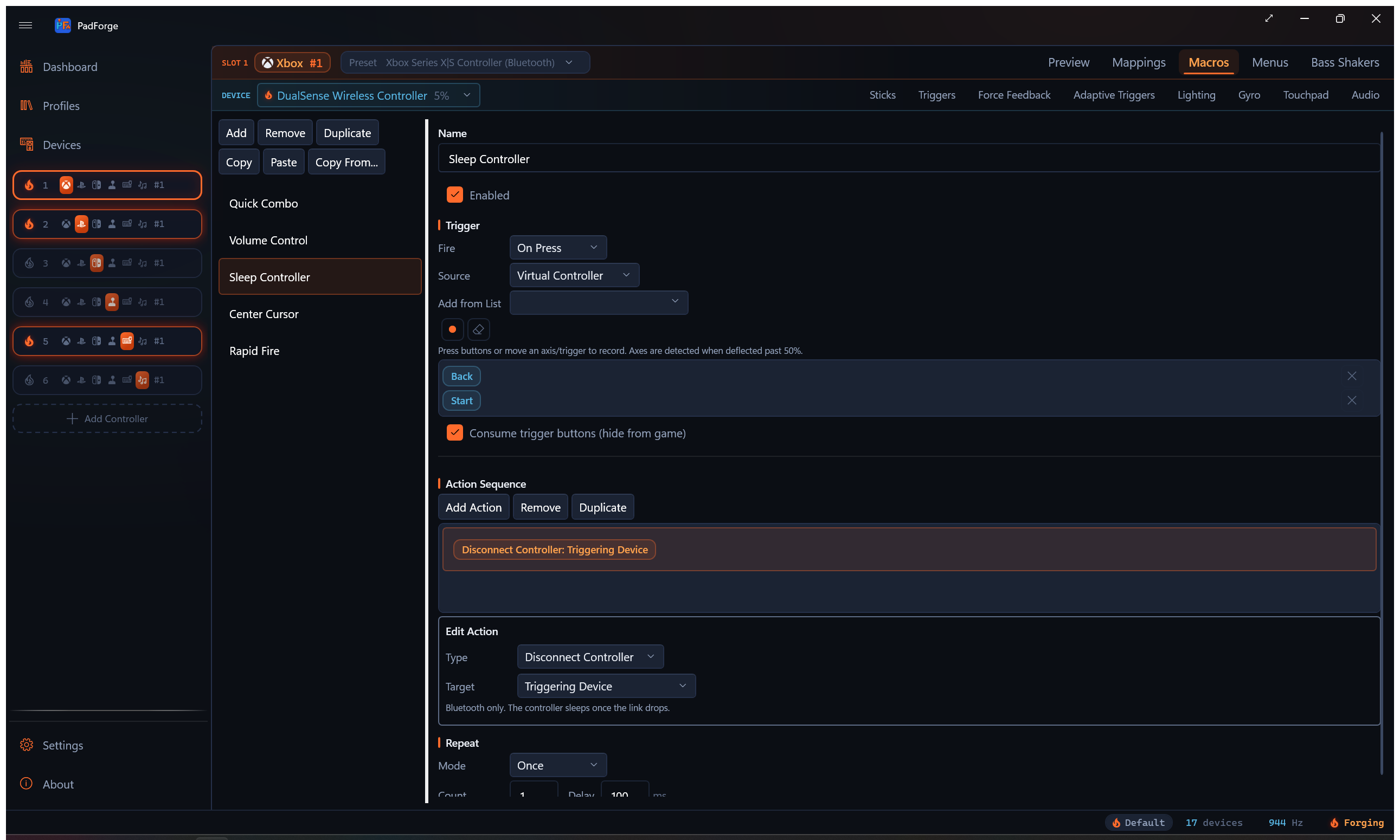Open the Type 'Disconnect Controller' dropdown
This screenshot has width=1400, height=840.
[x=590, y=657]
